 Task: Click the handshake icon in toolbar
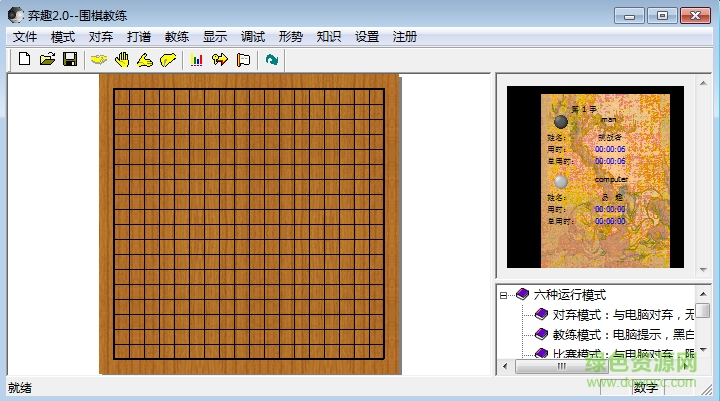point(99,60)
